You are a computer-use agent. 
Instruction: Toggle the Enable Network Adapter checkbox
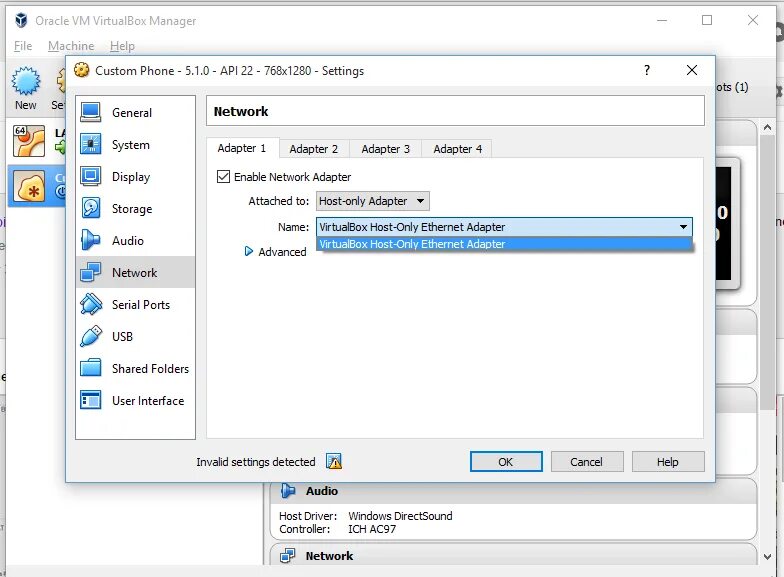click(x=224, y=176)
